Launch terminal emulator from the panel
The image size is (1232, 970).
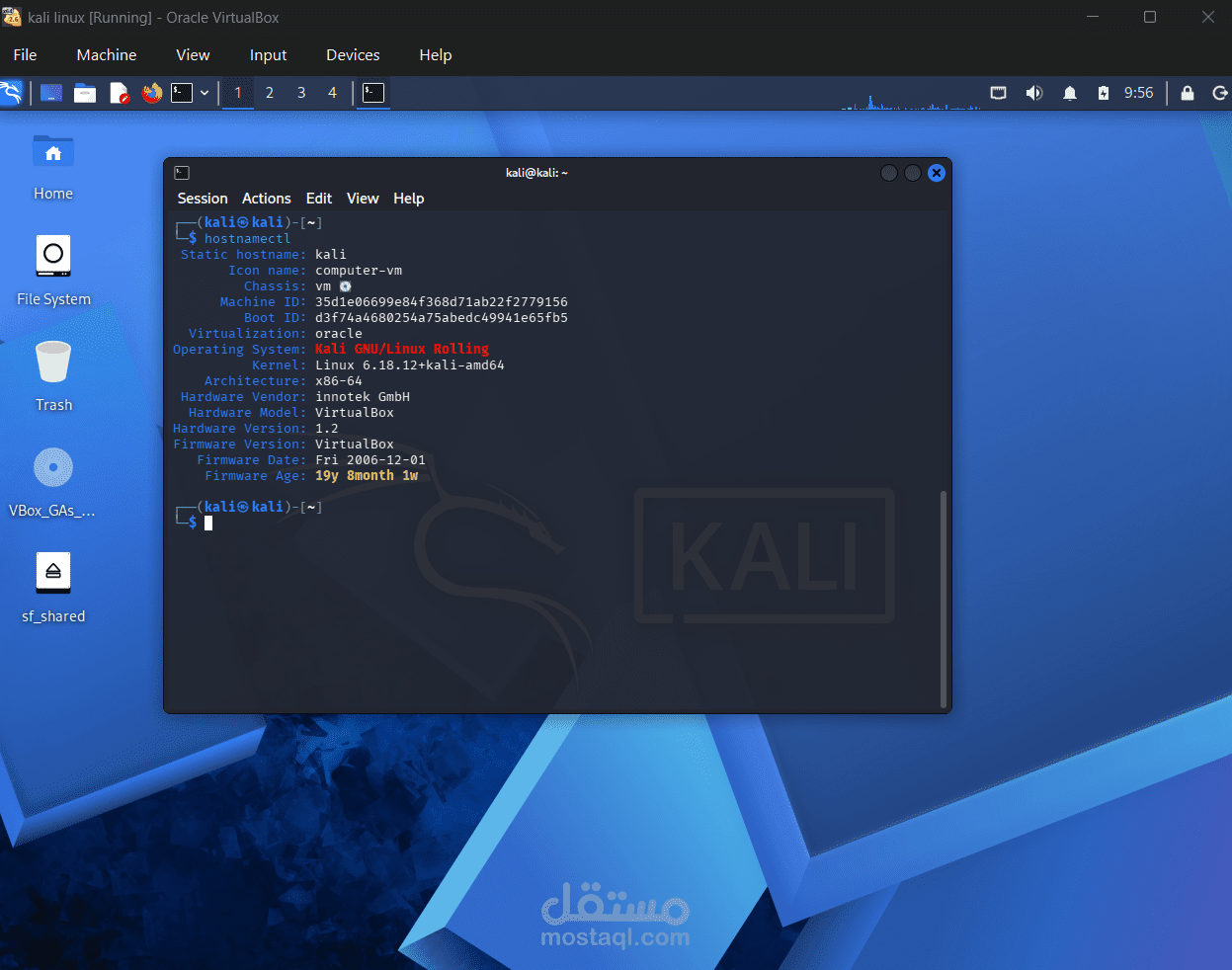(182, 93)
